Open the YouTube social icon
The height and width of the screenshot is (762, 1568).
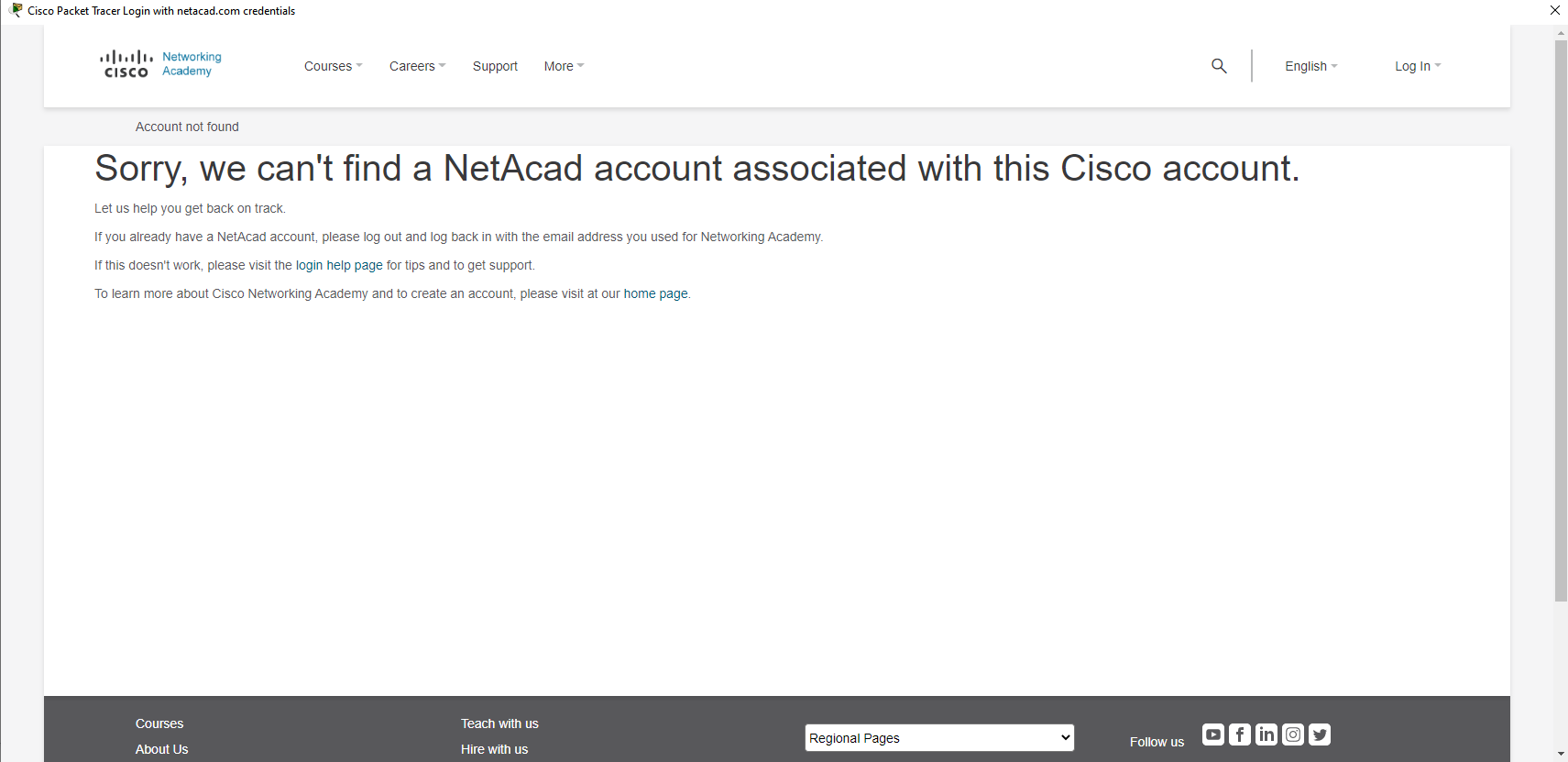[1213, 734]
